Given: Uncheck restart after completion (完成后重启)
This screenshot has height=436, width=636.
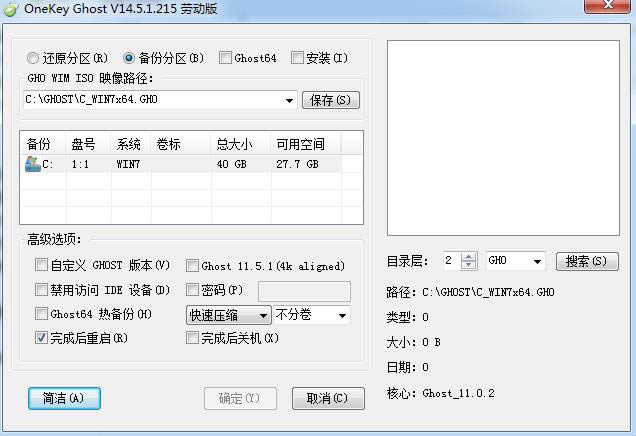Looking at the screenshot, I should click(41, 337).
